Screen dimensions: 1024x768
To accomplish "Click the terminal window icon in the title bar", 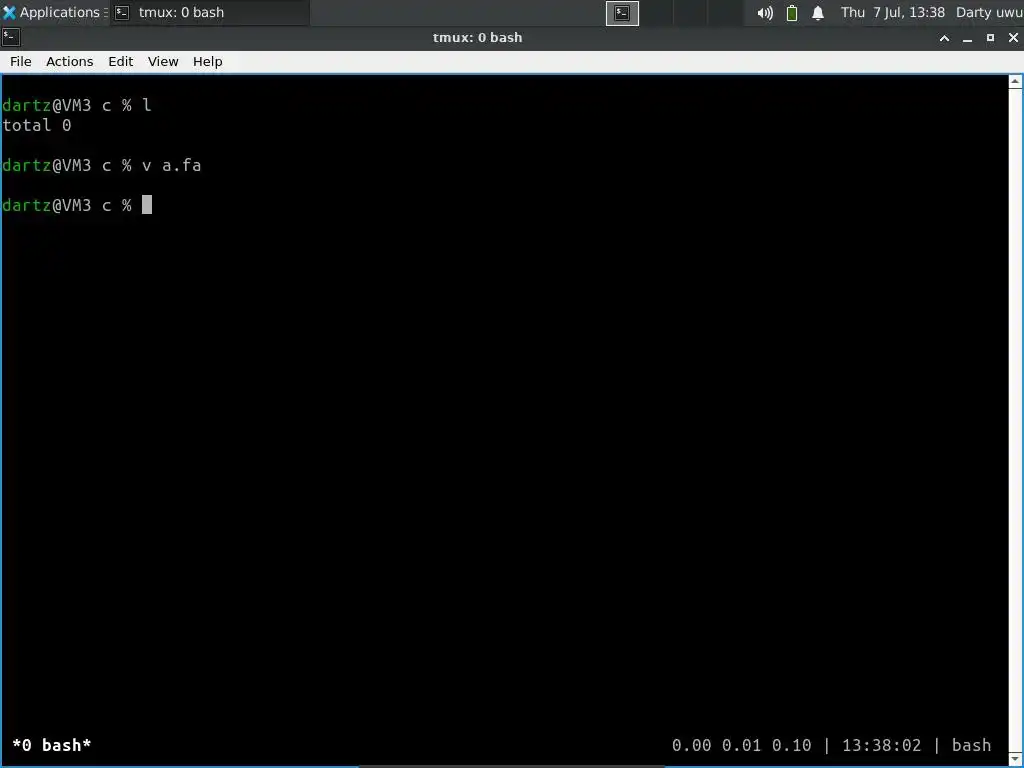I will 11,37.
